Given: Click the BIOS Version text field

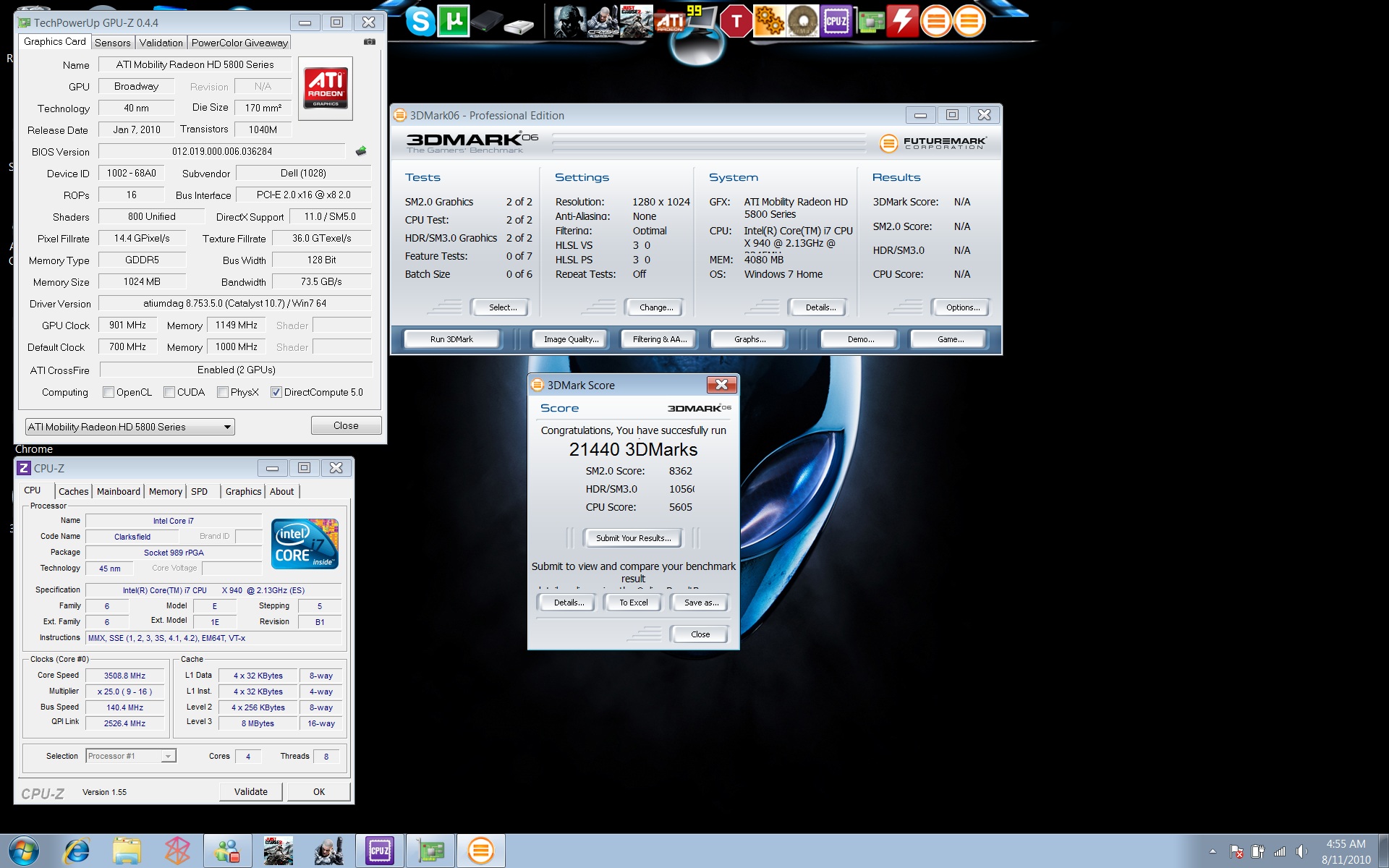Looking at the screenshot, I should click(222, 151).
